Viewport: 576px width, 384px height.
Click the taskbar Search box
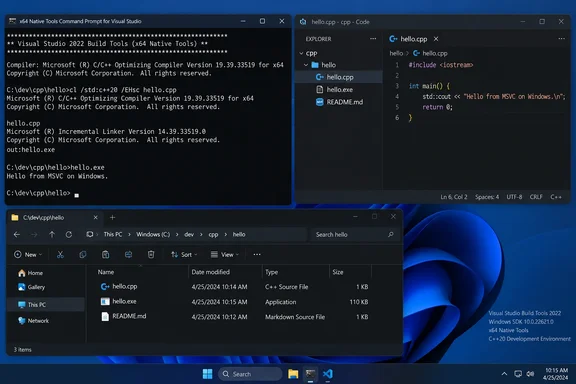coord(251,374)
